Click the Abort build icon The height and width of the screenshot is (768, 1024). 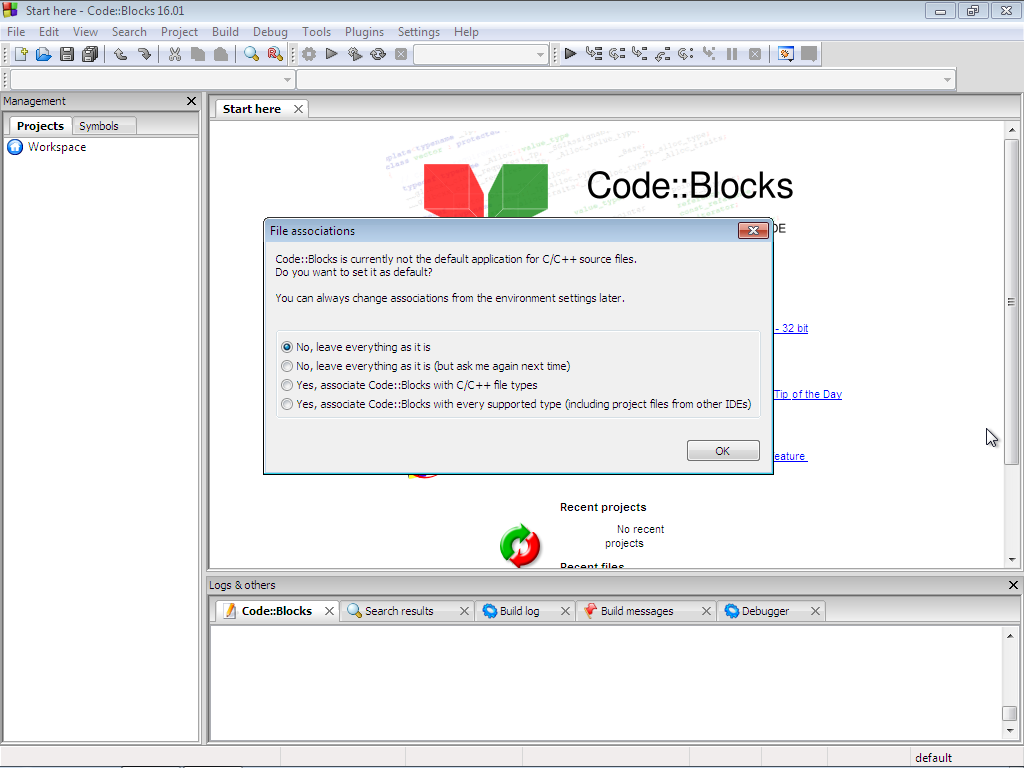coord(401,54)
